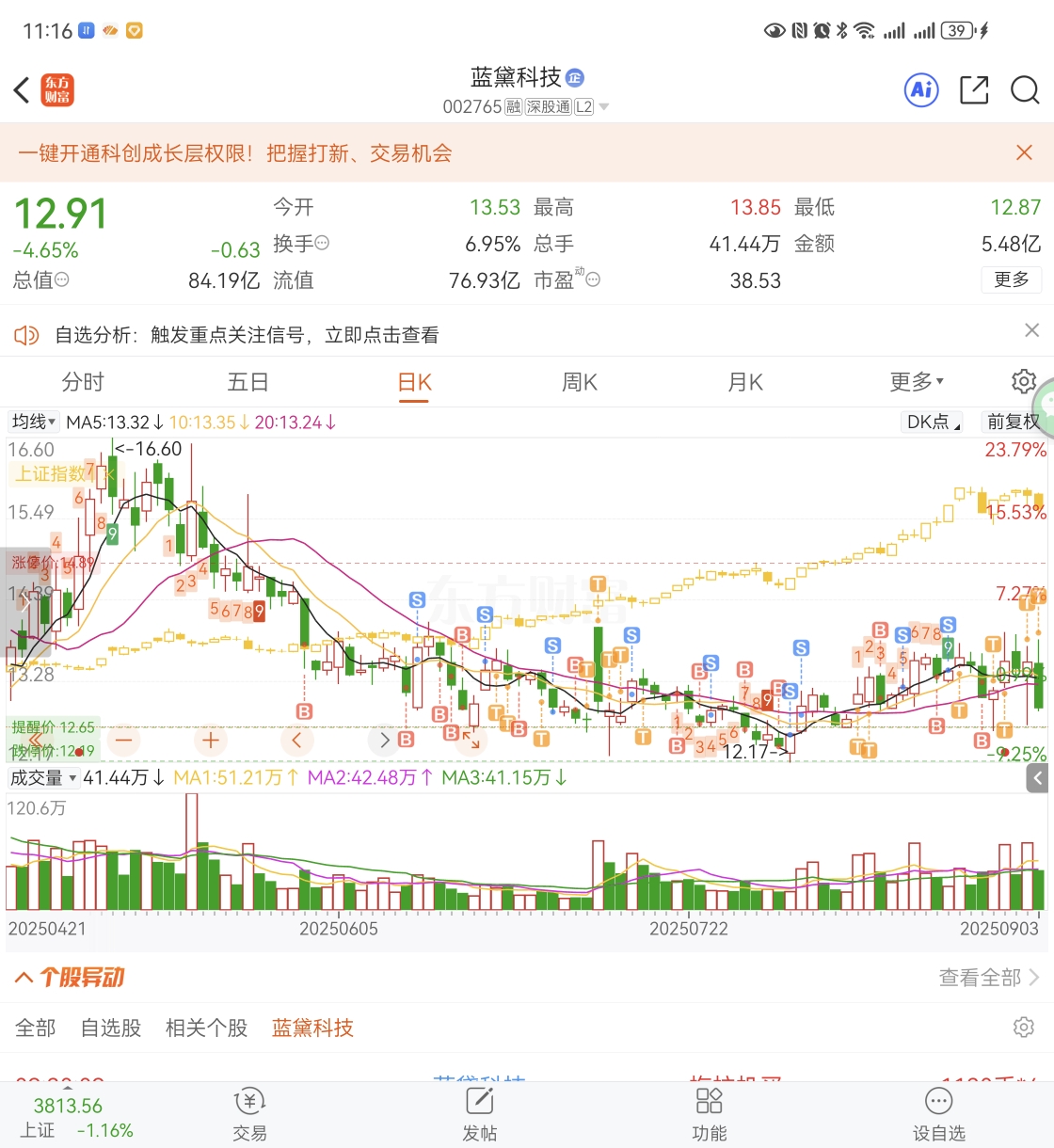1054x1148 pixels.
Task: Tap the 设自选 icon in bottom bar
Action: click(x=938, y=1114)
